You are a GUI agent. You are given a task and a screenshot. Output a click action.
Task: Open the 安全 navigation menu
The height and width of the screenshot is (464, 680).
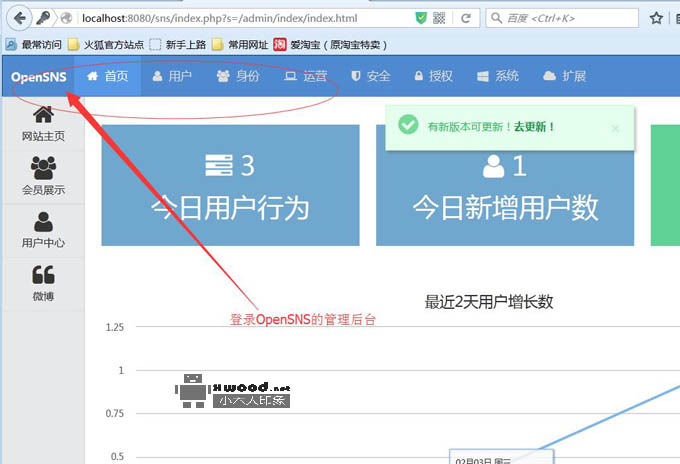pos(371,76)
